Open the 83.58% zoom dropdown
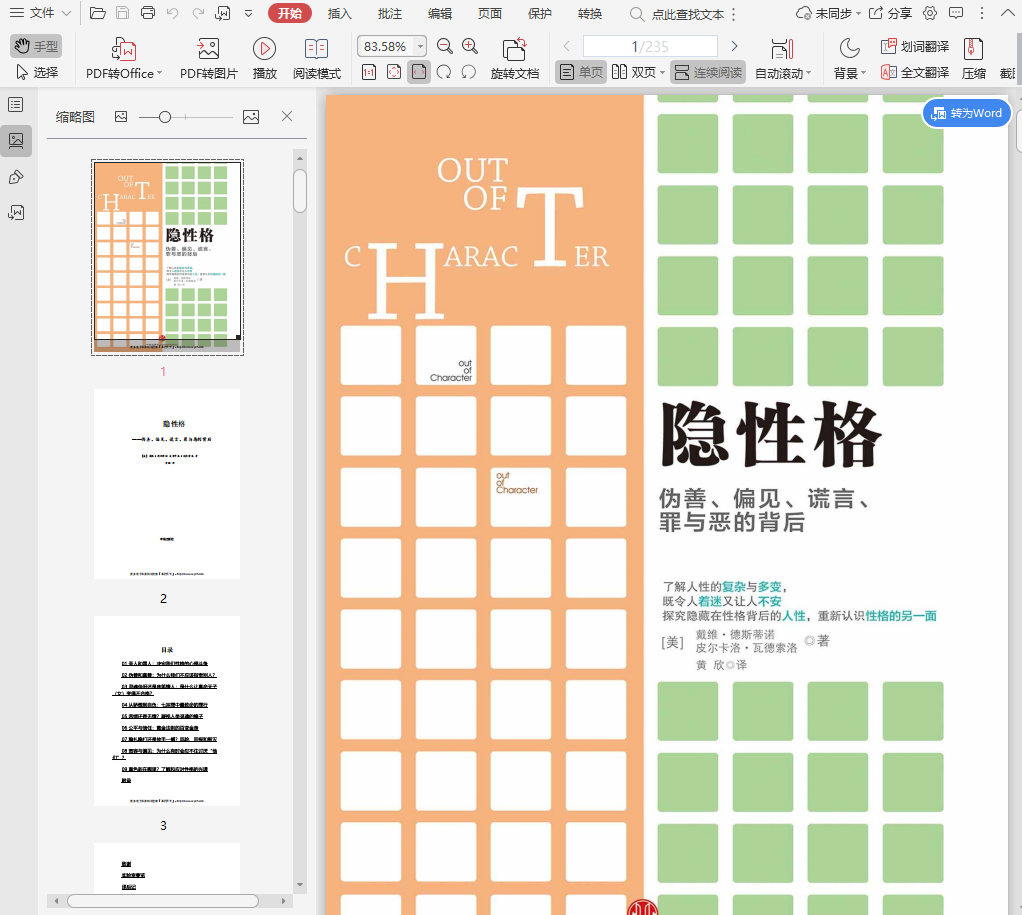 coord(420,46)
